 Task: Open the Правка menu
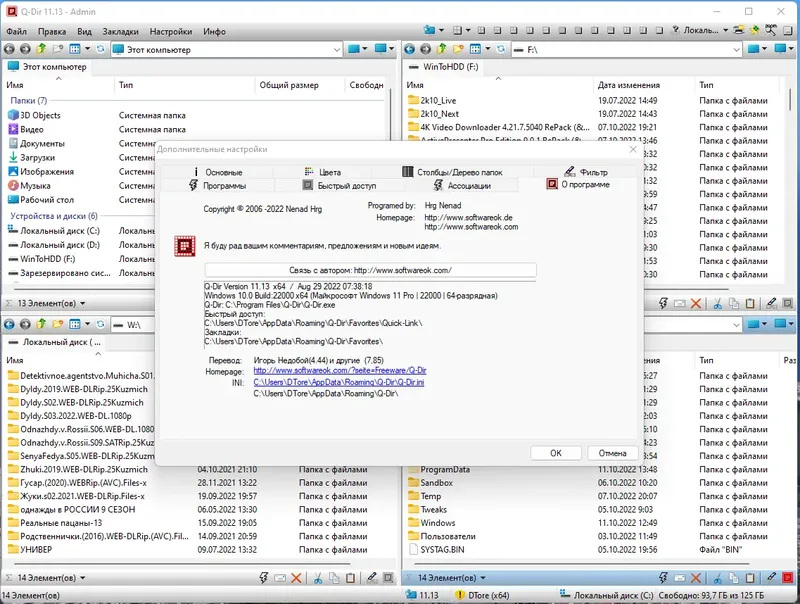(x=52, y=32)
